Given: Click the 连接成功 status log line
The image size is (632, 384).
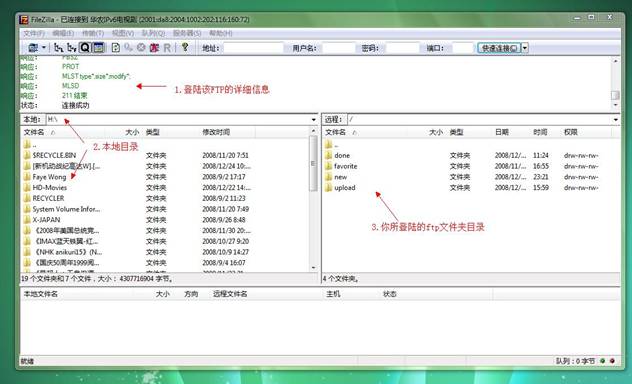Looking at the screenshot, I should (75, 105).
